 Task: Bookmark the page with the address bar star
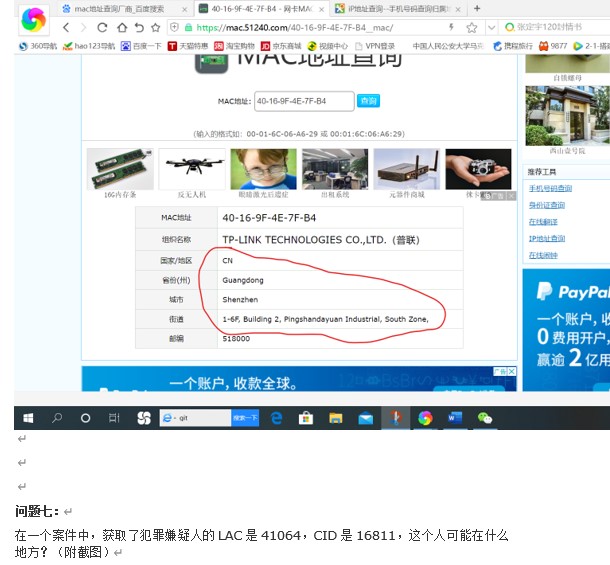coord(472,27)
